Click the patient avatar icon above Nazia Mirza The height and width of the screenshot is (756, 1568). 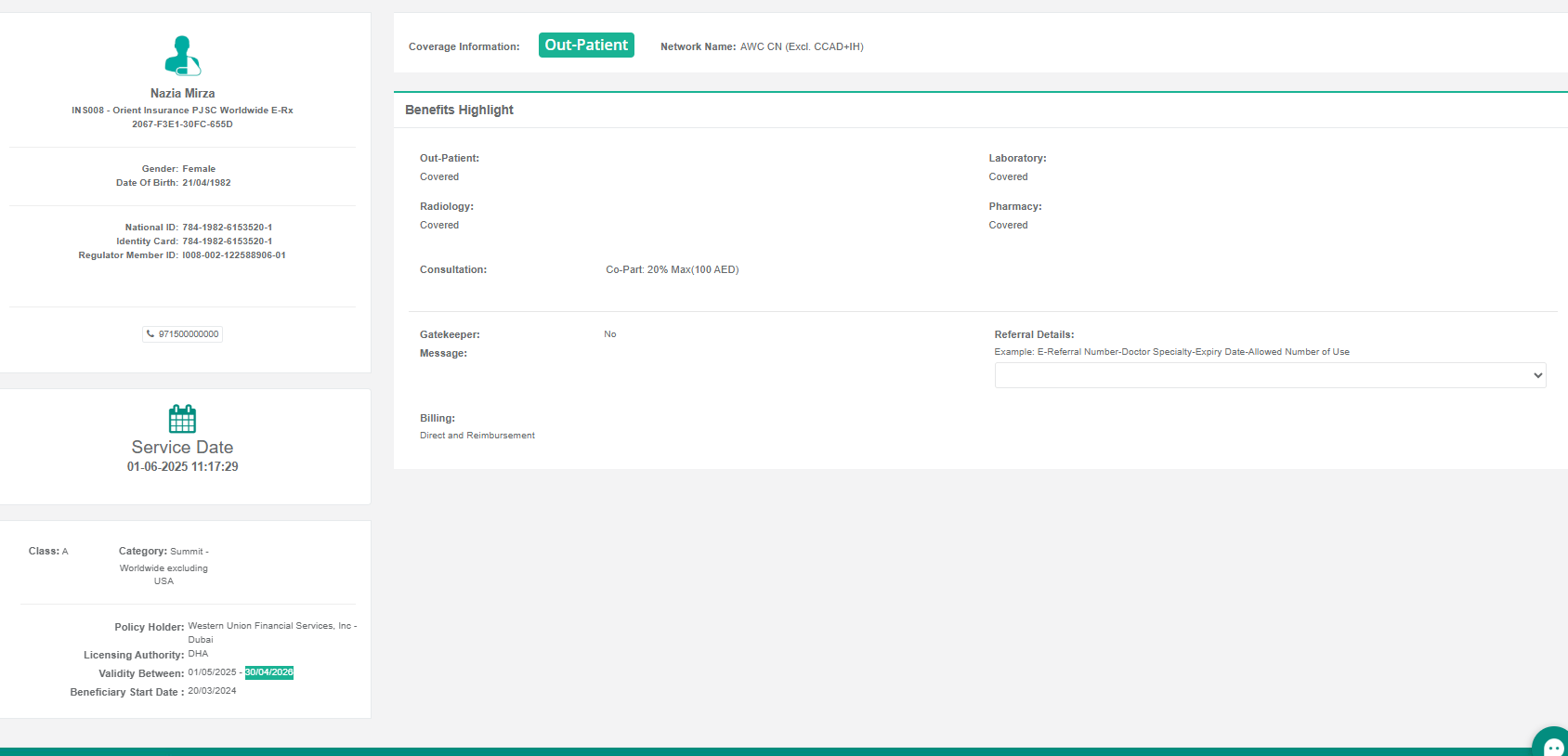click(x=182, y=56)
